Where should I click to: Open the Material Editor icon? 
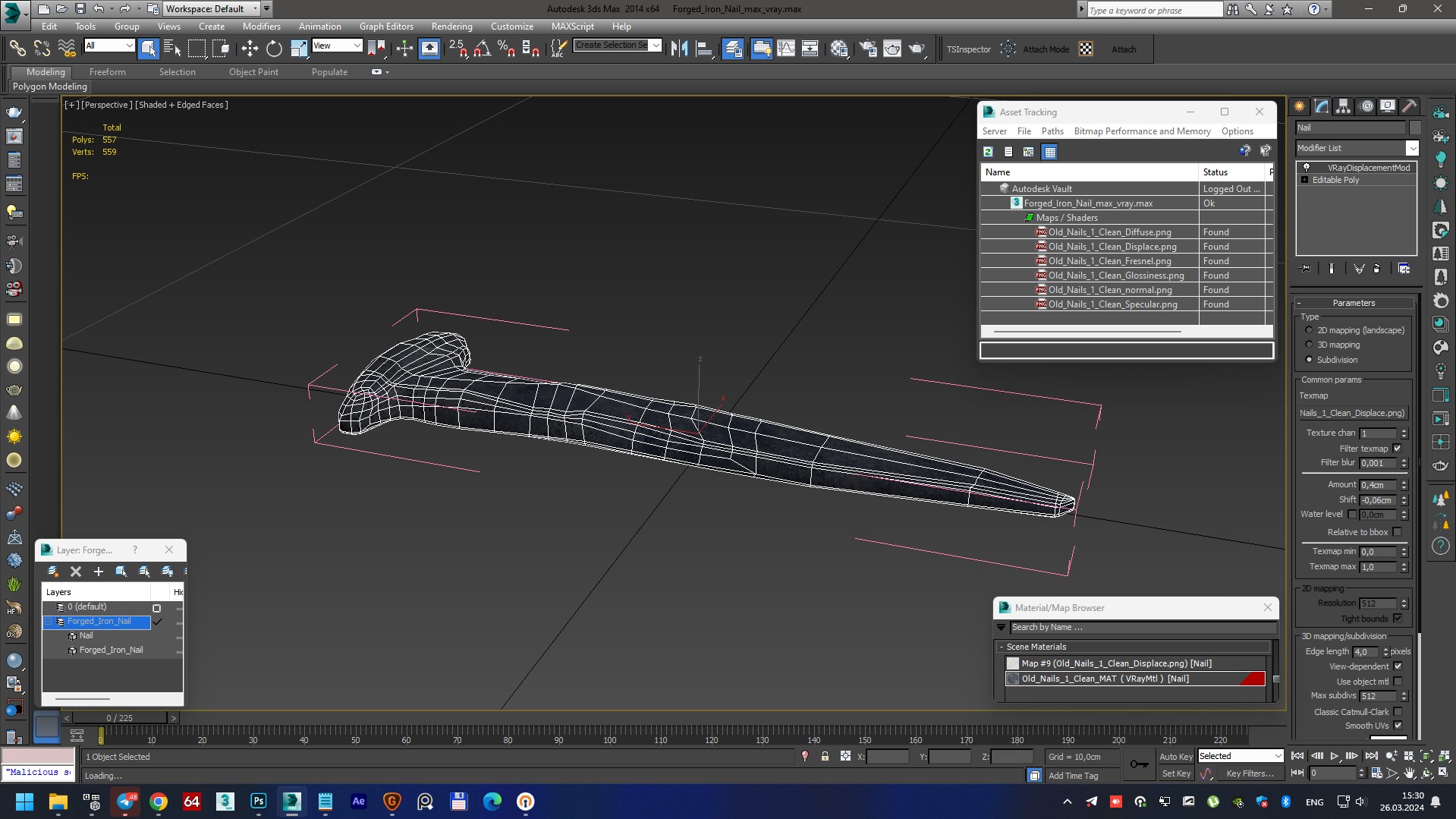point(838,49)
